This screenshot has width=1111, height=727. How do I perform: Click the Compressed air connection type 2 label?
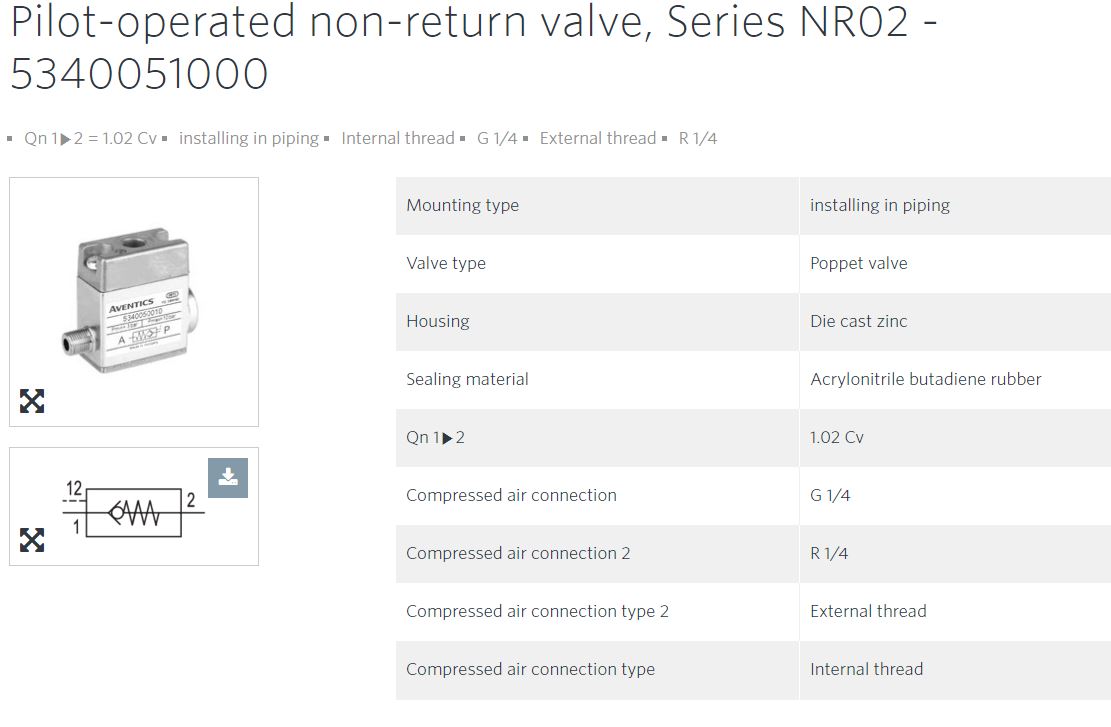coord(537,612)
